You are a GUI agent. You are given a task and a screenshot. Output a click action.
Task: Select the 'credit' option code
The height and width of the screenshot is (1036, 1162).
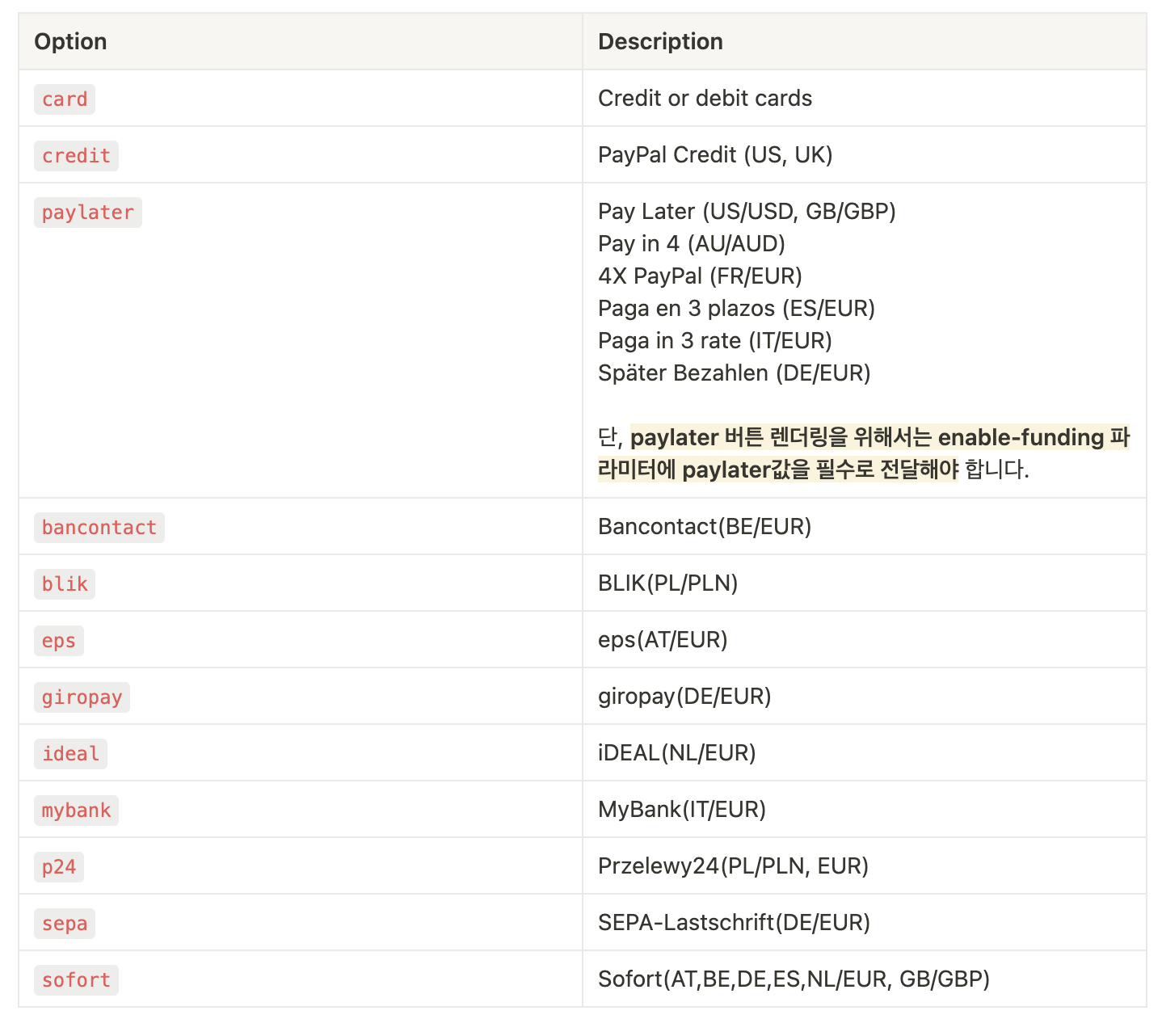coord(76,155)
